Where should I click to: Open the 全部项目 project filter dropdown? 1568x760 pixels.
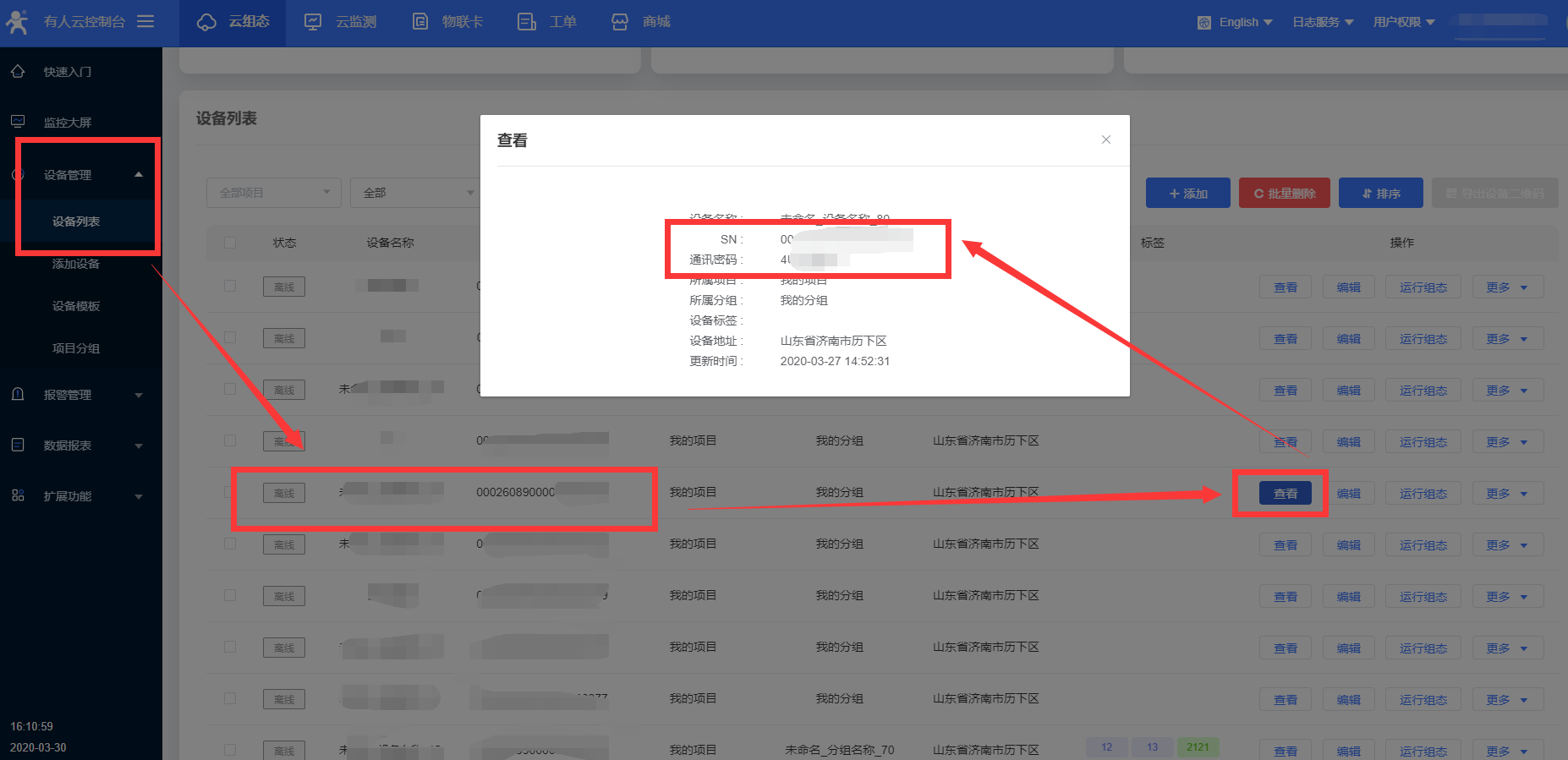(273, 193)
